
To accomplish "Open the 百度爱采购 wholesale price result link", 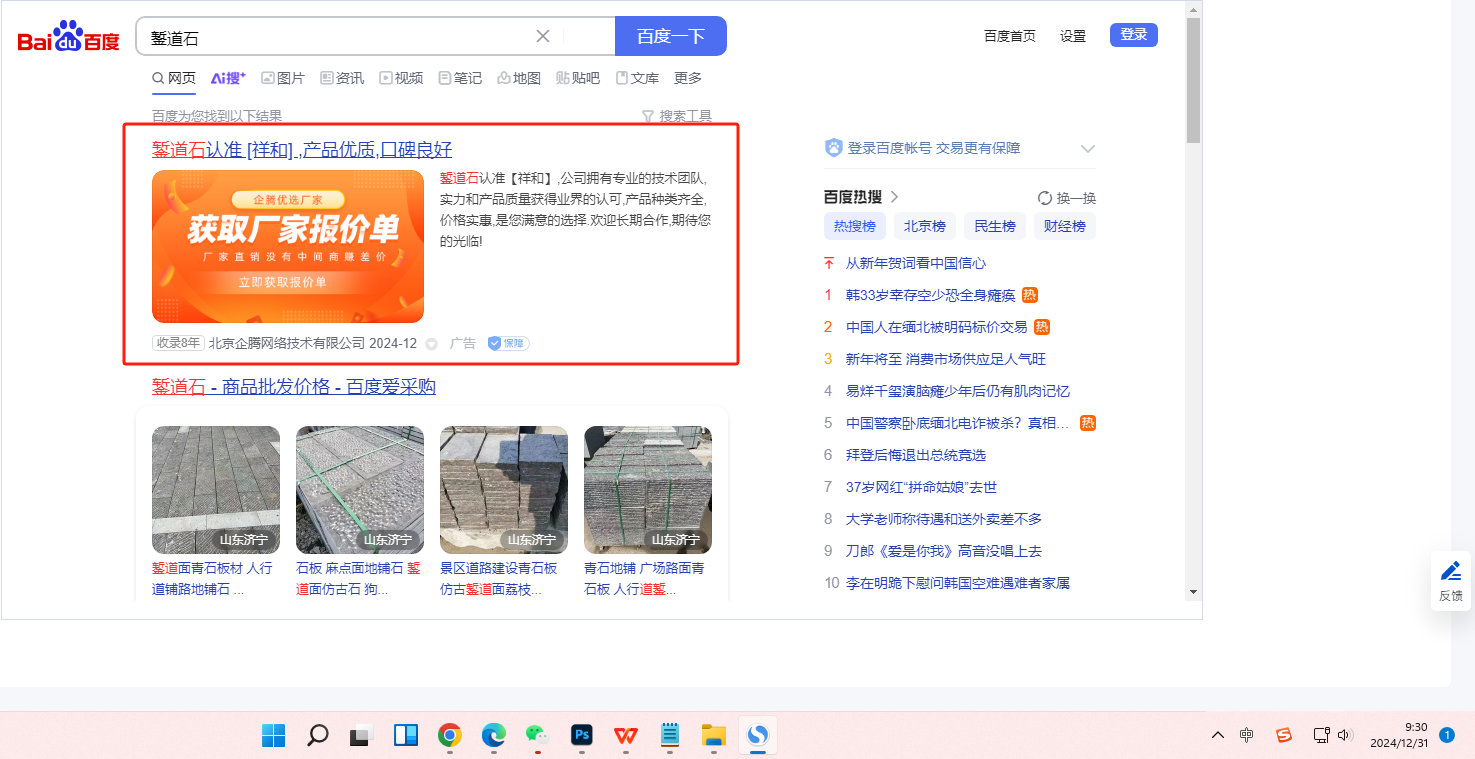I will click(294, 387).
